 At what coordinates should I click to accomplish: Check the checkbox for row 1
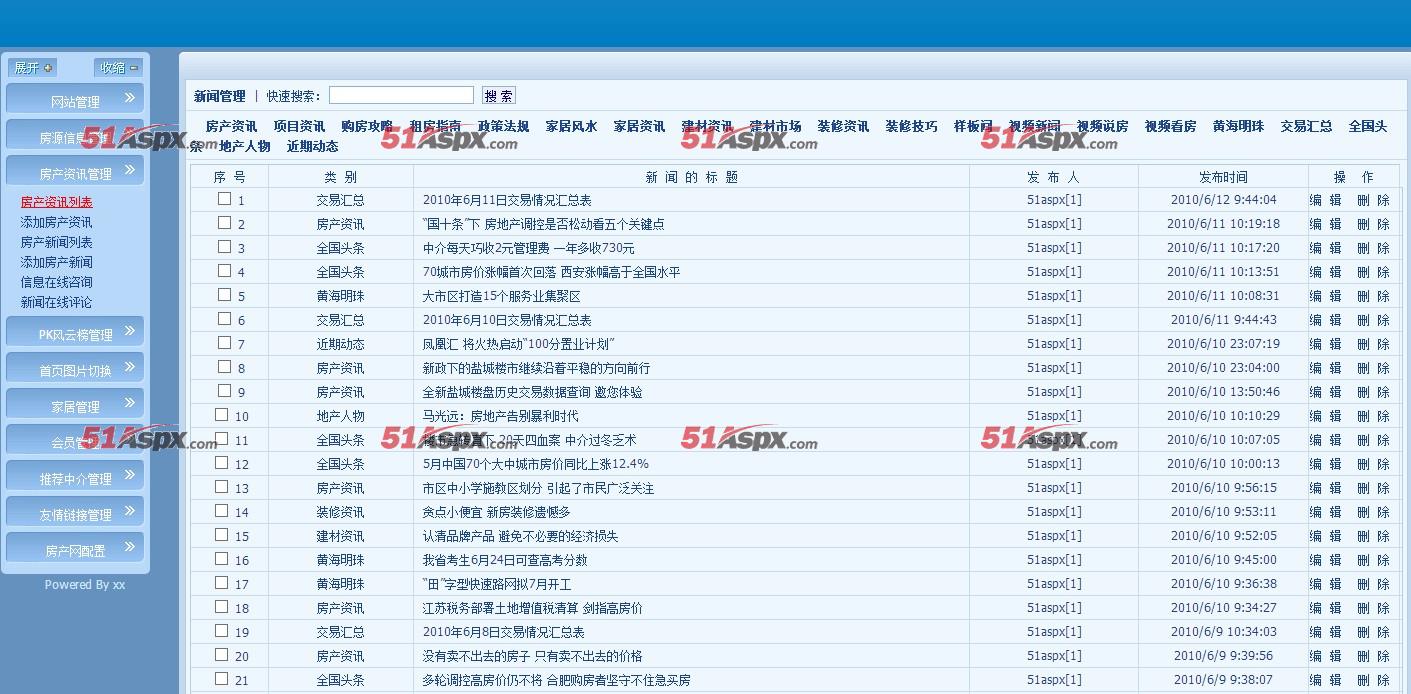(224, 199)
